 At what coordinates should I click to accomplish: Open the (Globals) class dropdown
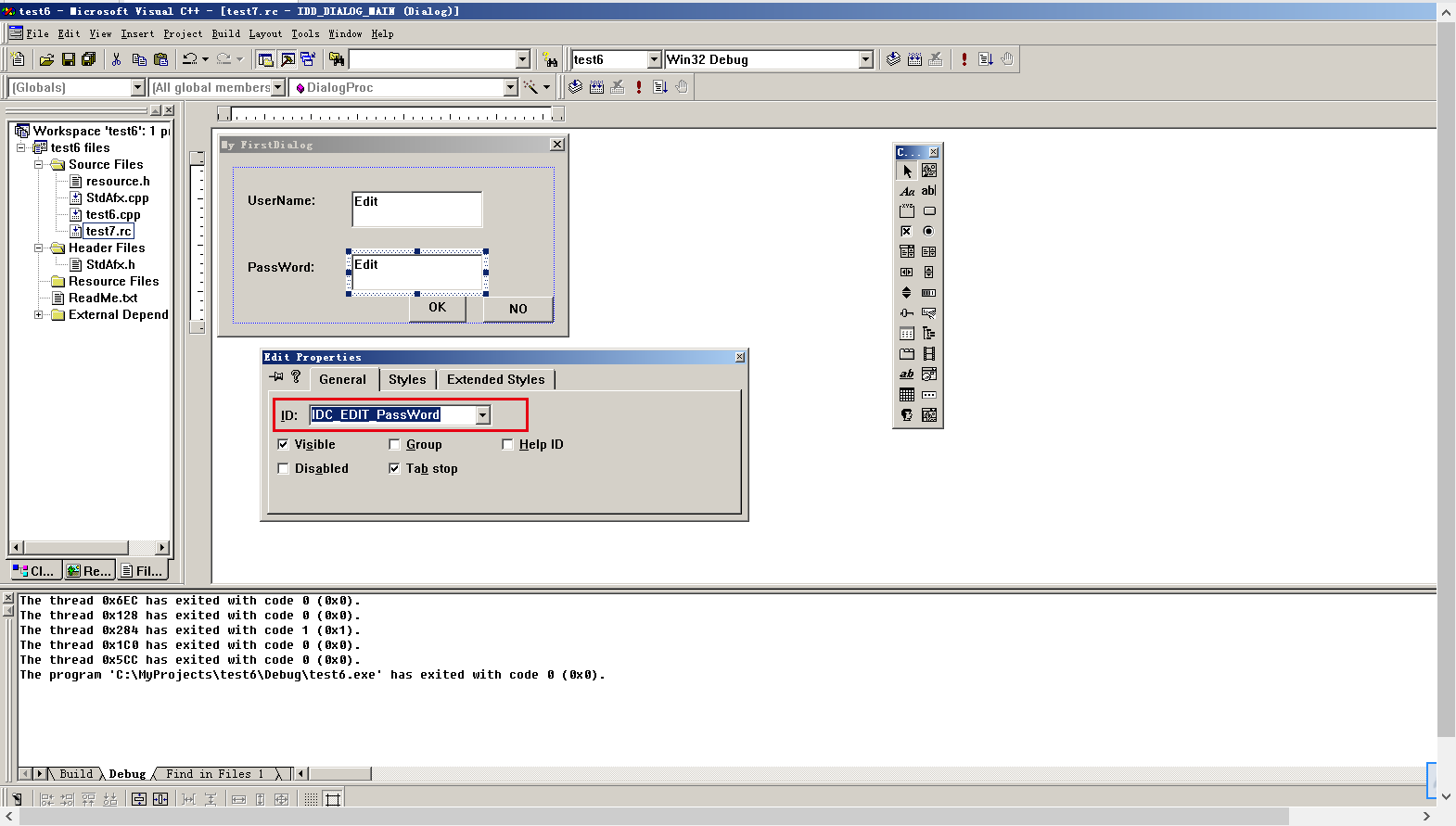coord(138,87)
